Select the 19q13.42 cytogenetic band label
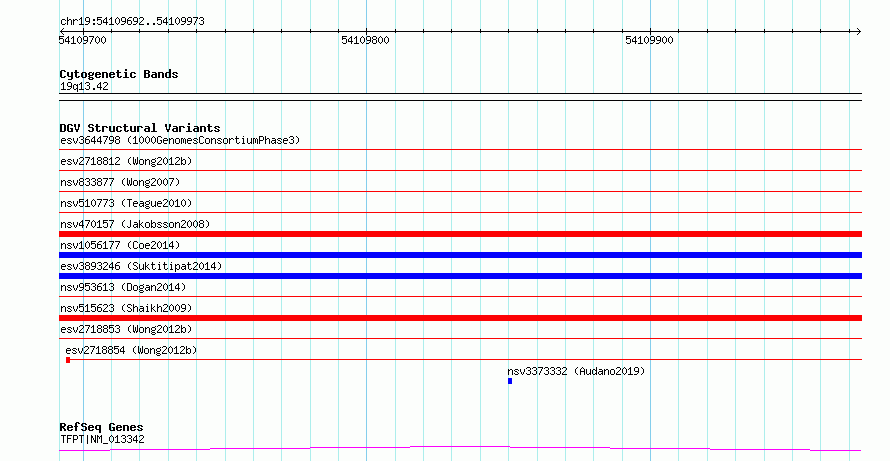 [84, 86]
